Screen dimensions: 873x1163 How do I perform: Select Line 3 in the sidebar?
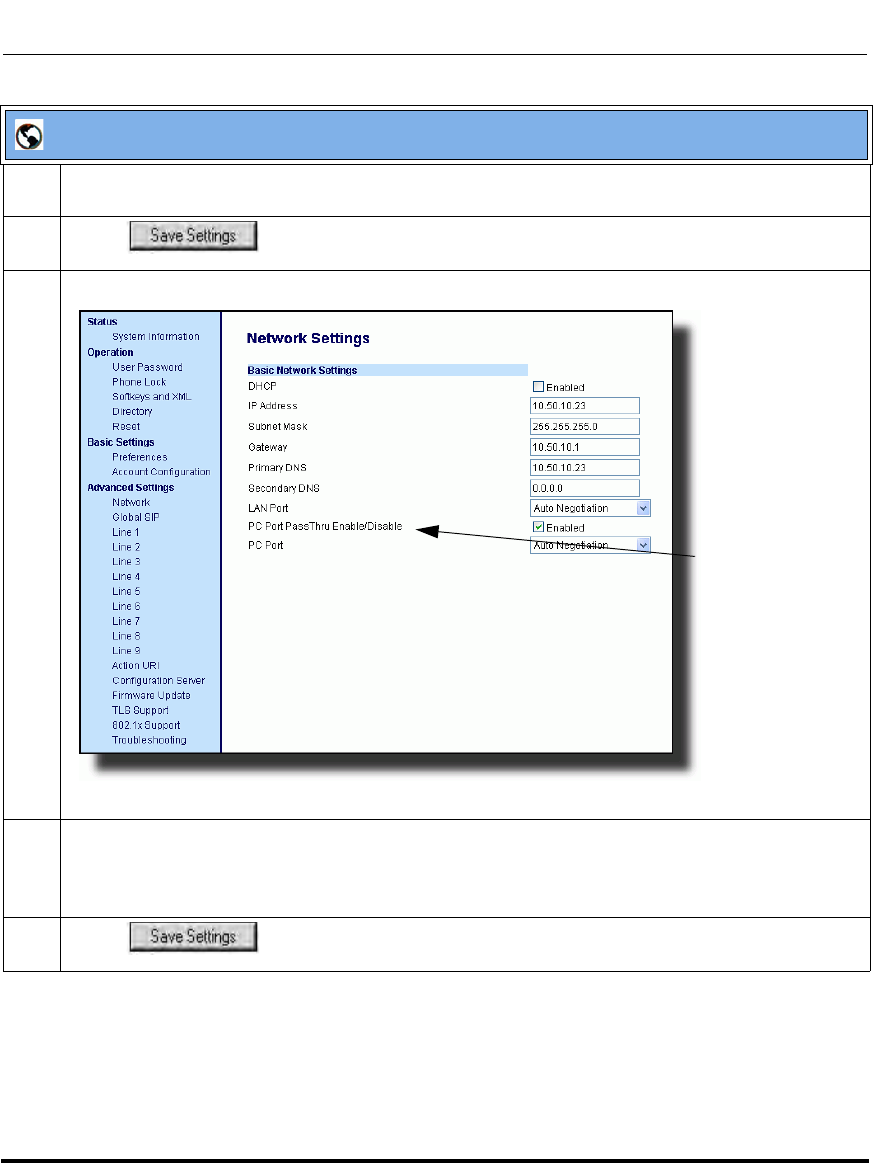(x=126, y=561)
